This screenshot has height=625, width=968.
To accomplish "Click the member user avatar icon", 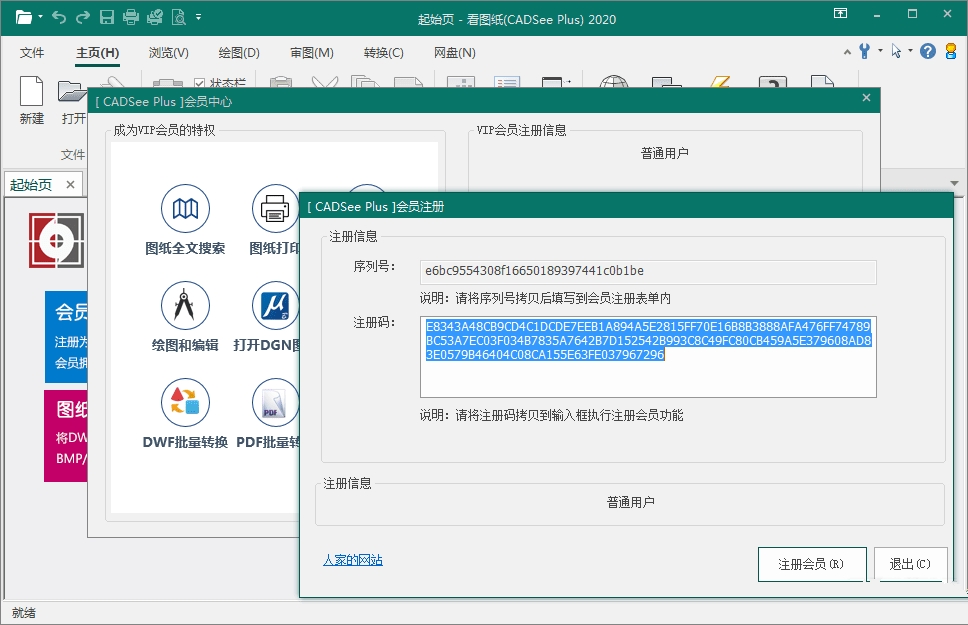I will (x=951, y=51).
